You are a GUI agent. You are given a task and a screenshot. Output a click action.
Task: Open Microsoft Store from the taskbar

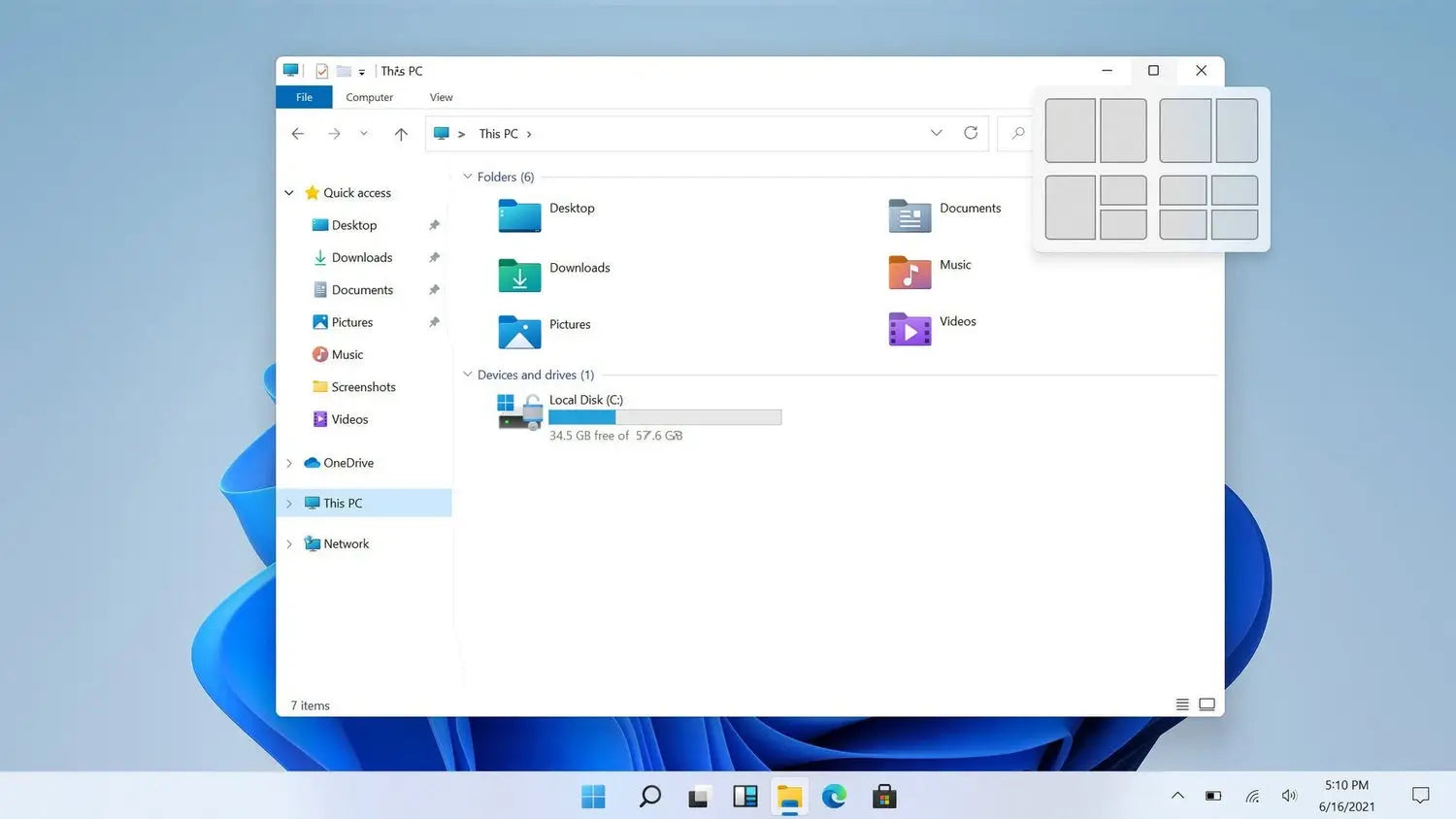click(883, 796)
